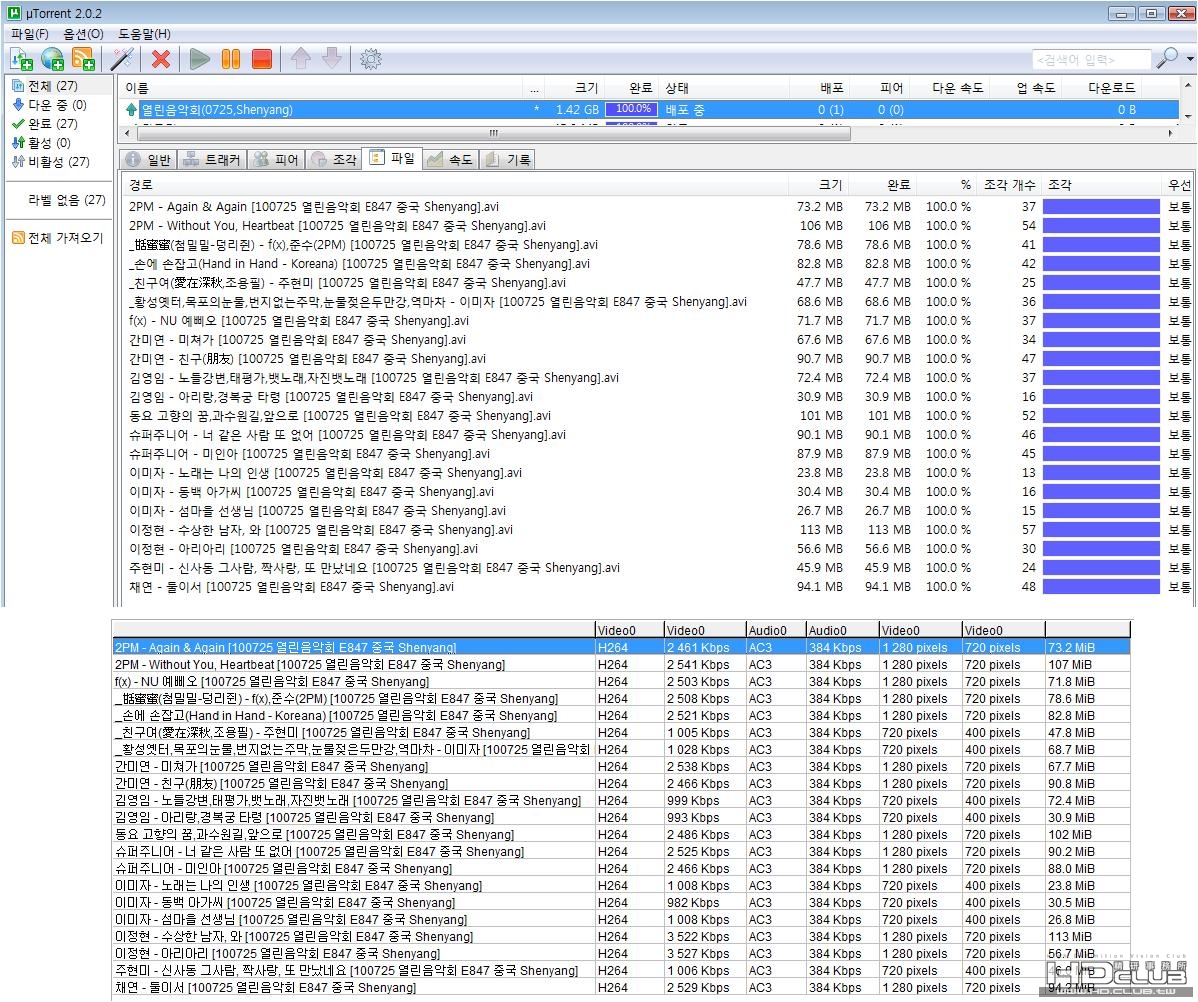Switch to the 속도 tab
The width and height of the screenshot is (1198, 1002).
coord(450,159)
